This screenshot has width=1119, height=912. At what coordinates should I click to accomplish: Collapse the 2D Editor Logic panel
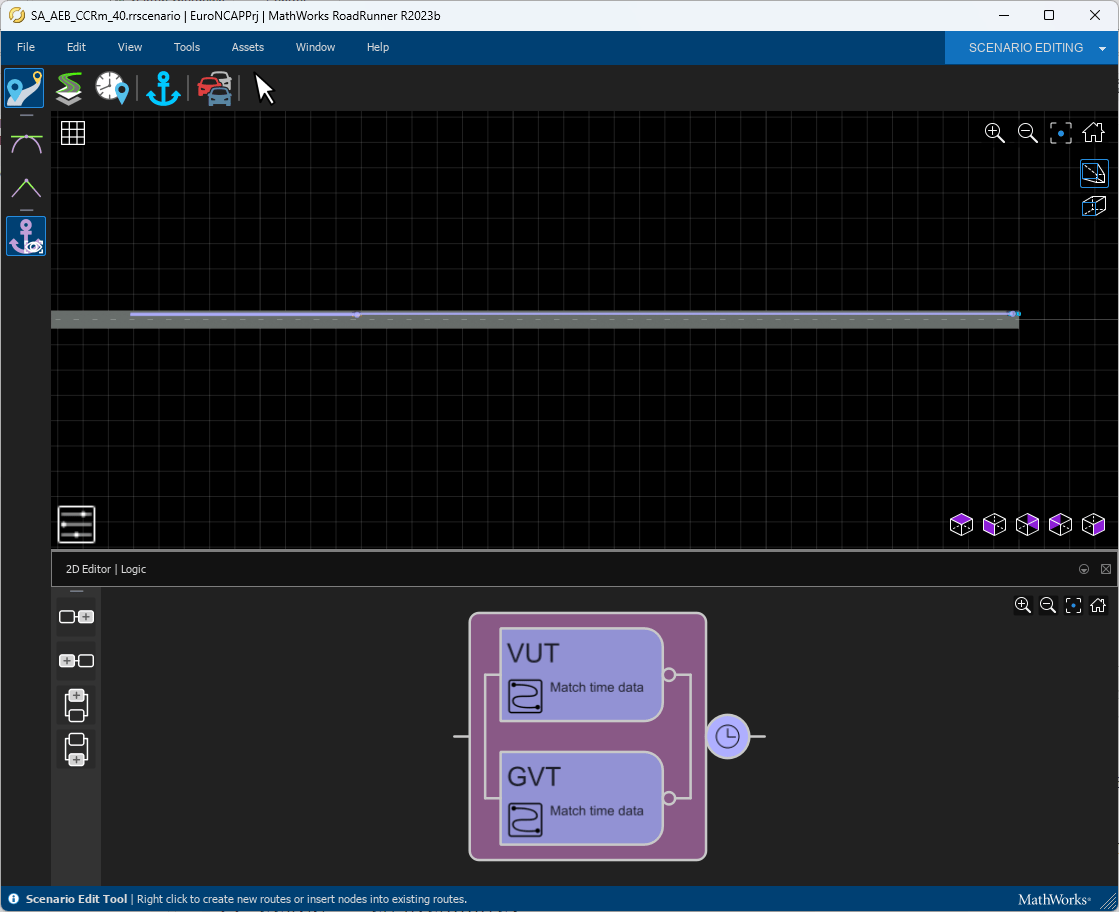tap(1084, 569)
